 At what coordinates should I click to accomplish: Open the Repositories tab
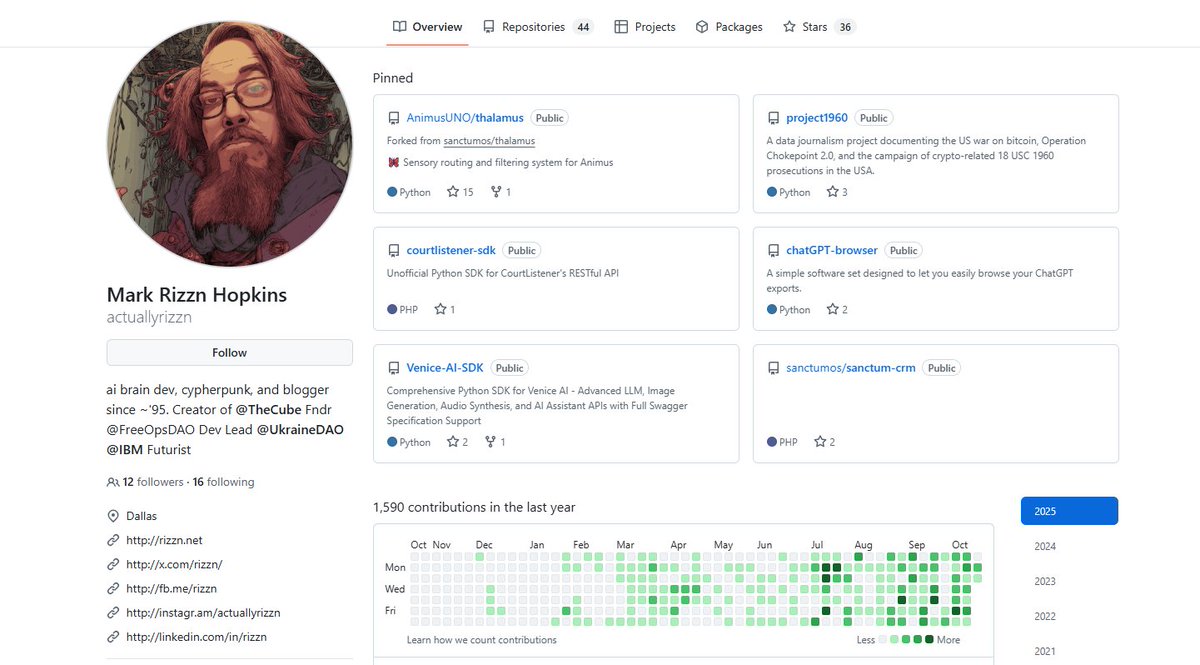coord(536,27)
